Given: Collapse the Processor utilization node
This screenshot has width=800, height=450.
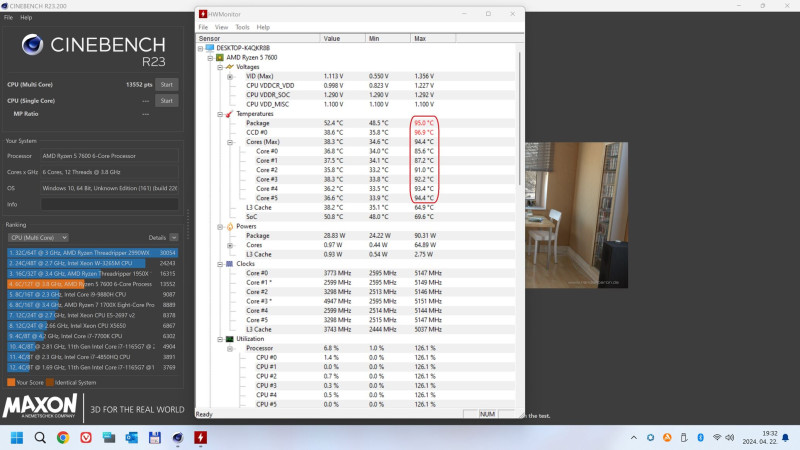Looking at the screenshot, I should point(230,348).
